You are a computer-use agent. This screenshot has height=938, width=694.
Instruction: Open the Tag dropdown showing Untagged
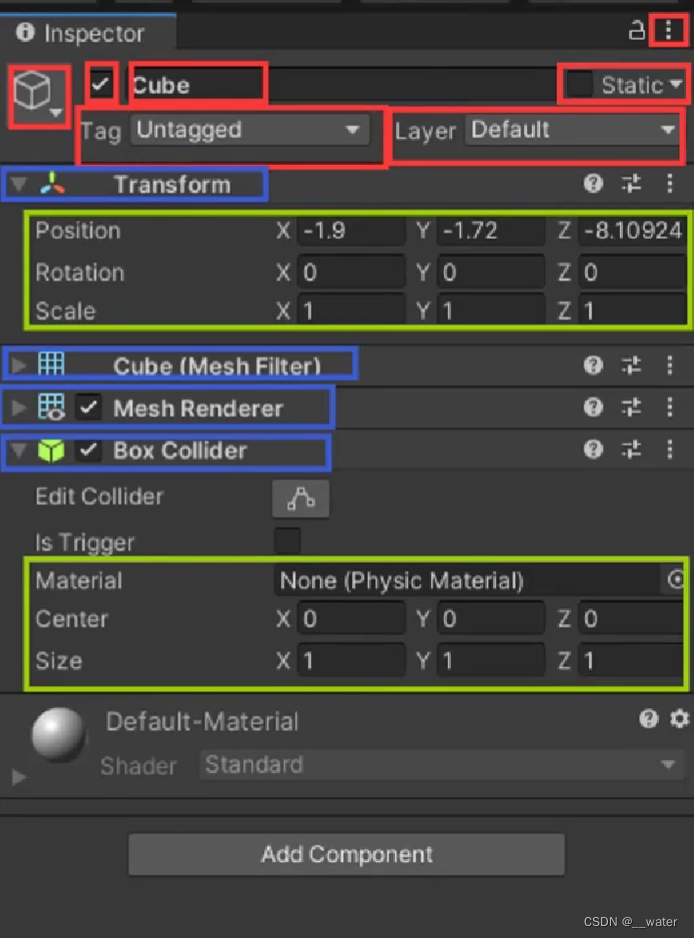250,130
